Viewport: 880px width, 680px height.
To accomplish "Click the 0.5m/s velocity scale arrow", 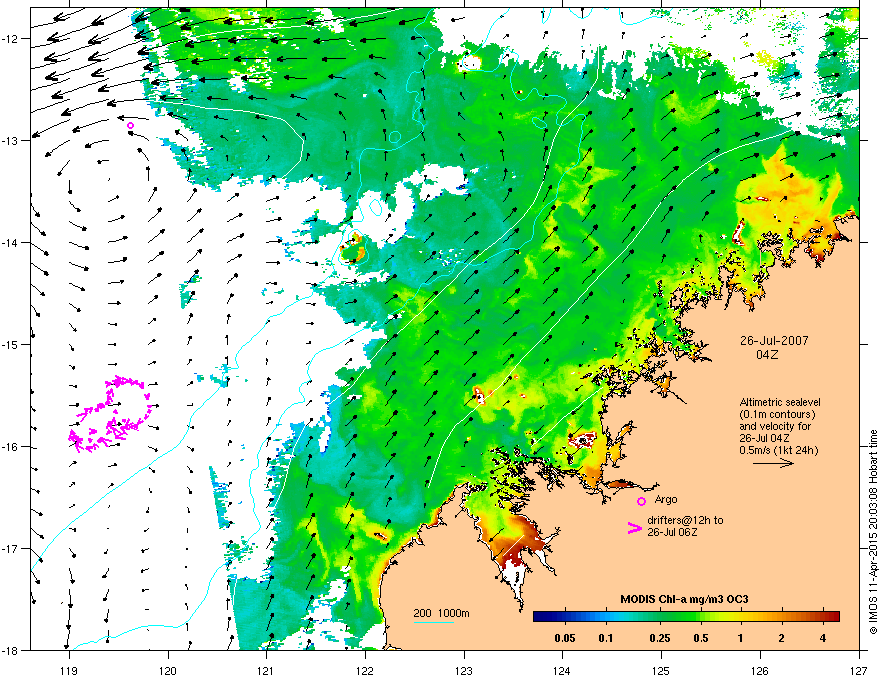I will coord(773,463).
